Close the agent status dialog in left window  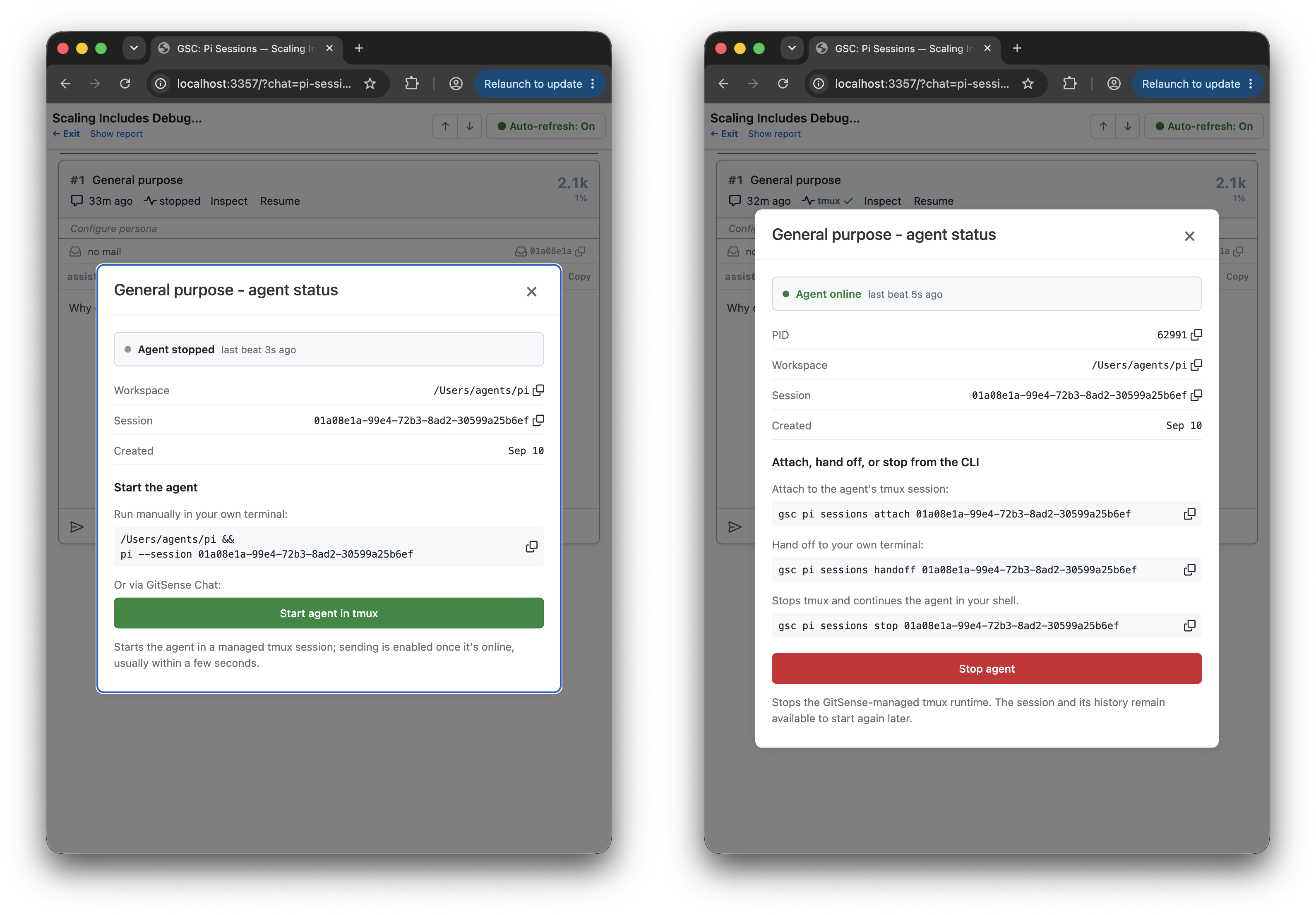click(x=531, y=292)
